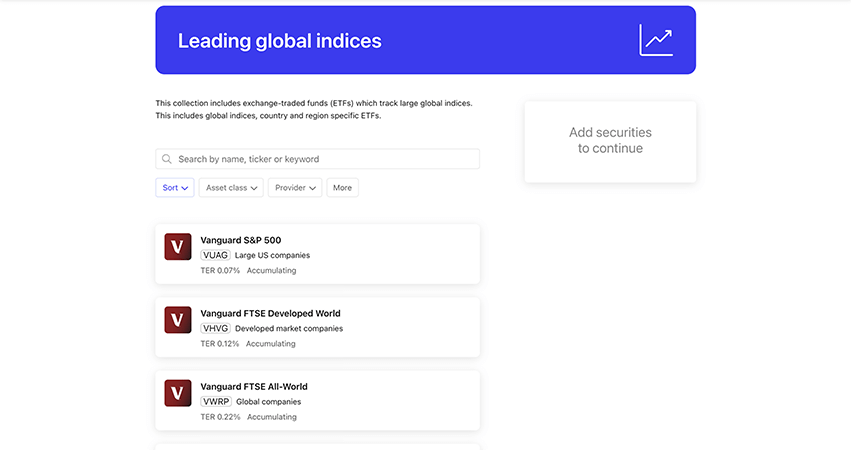Click the Leading global indices heading
Screen dimensions: 851x450
(279, 41)
